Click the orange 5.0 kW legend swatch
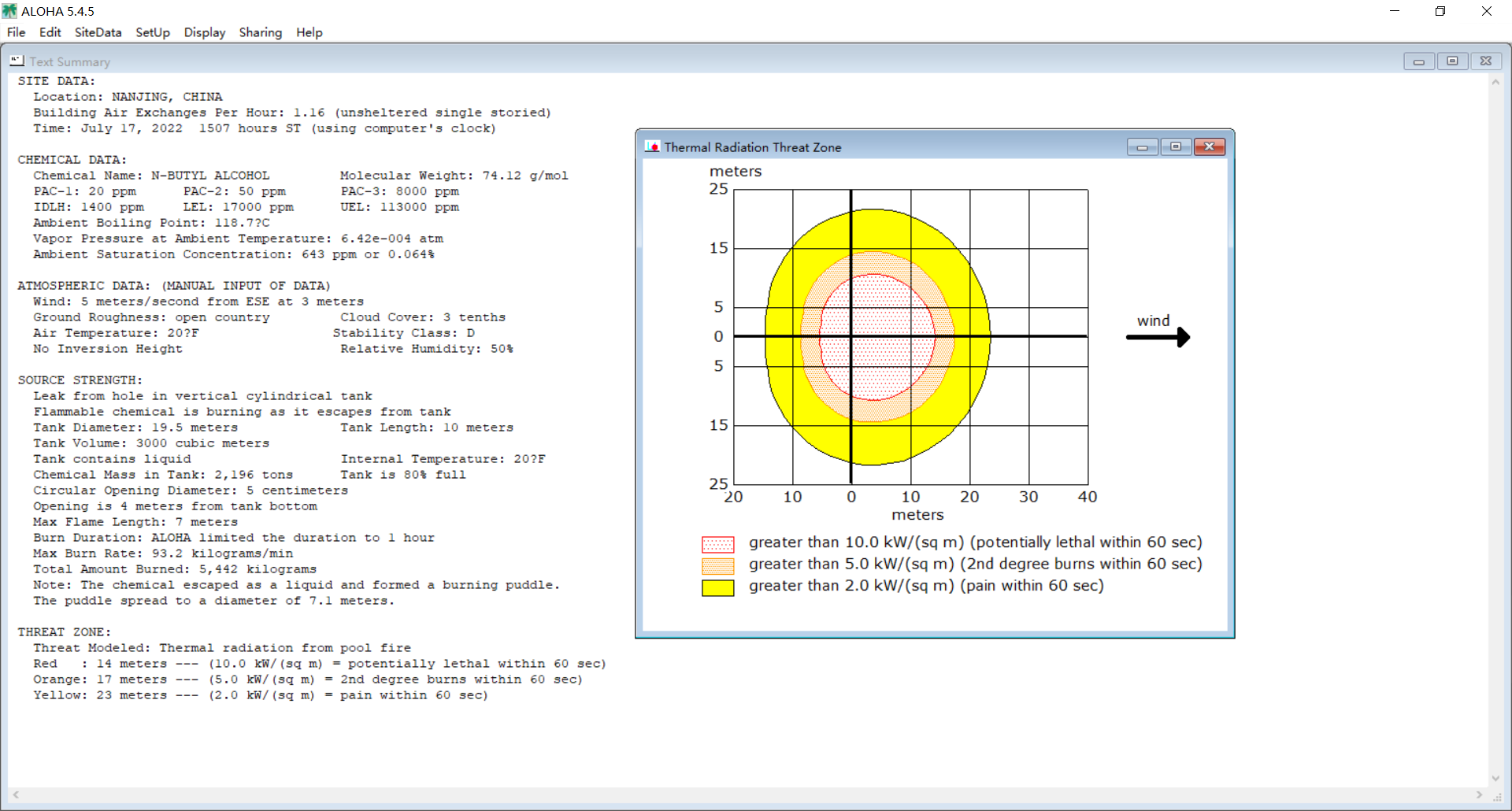Image resolution: width=1512 pixels, height=811 pixels. click(717, 565)
